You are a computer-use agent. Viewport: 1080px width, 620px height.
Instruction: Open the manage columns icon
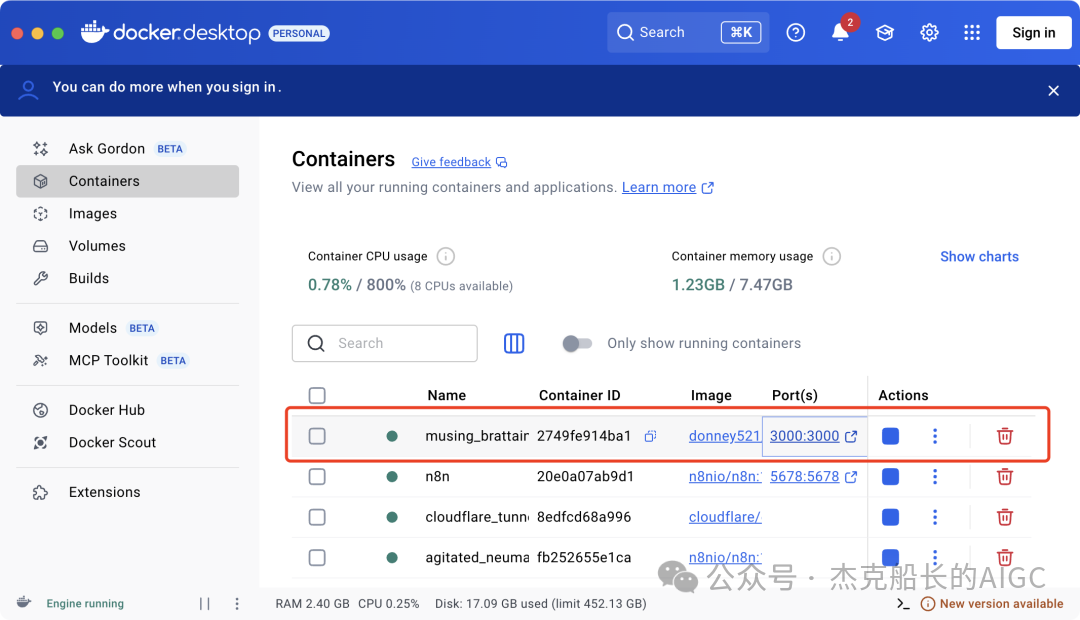[514, 343]
